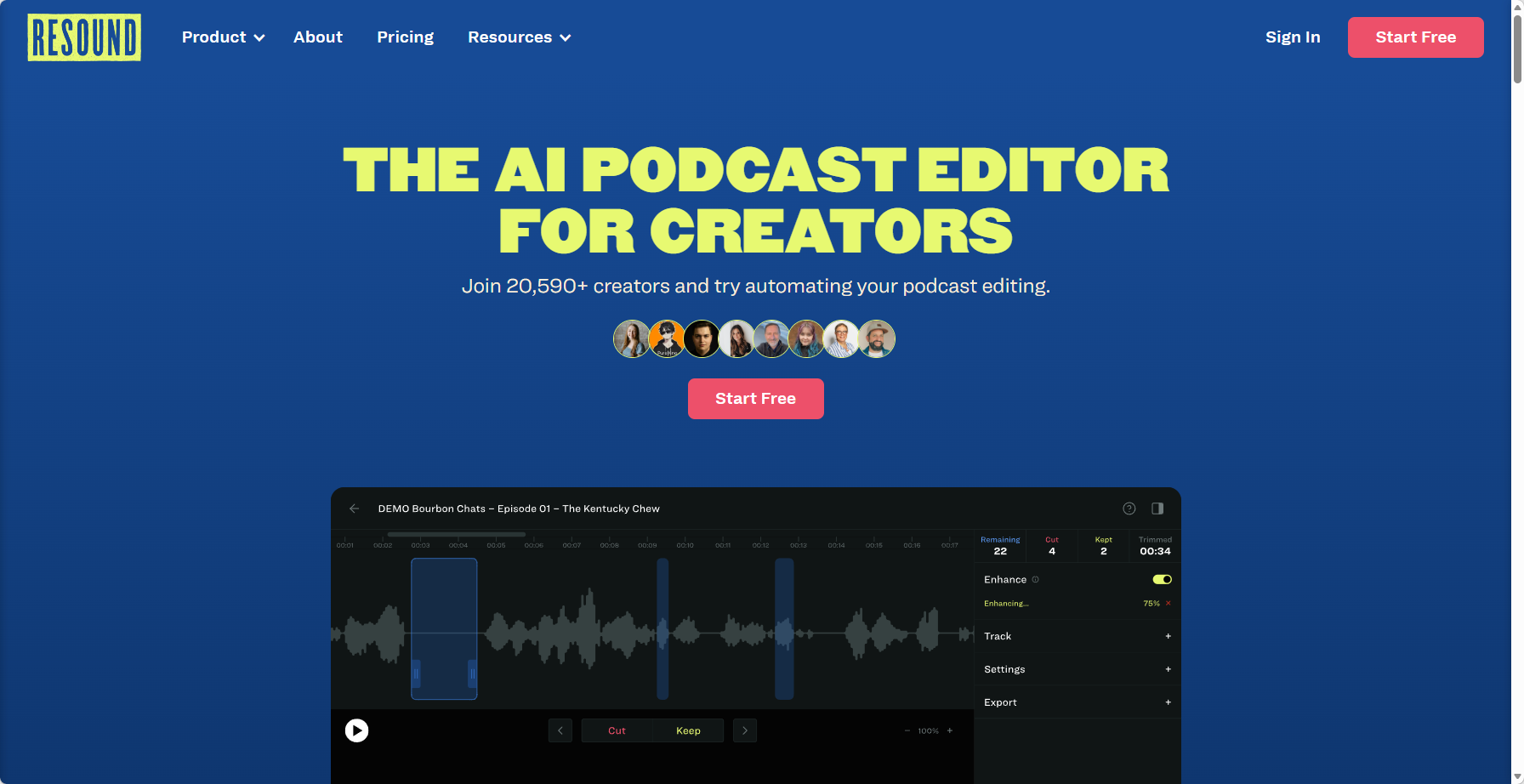Click the 00:10 timeline marker

[x=685, y=545]
